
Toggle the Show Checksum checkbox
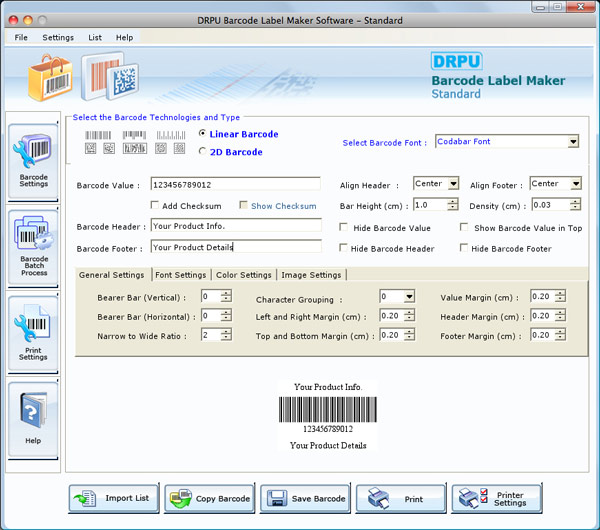pyautogui.click(x=243, y=205)
